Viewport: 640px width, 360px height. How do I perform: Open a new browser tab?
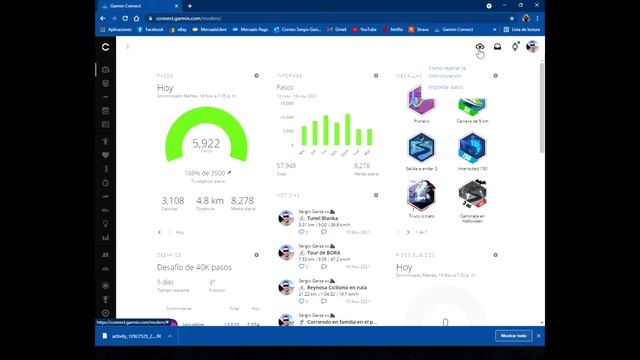190,6
